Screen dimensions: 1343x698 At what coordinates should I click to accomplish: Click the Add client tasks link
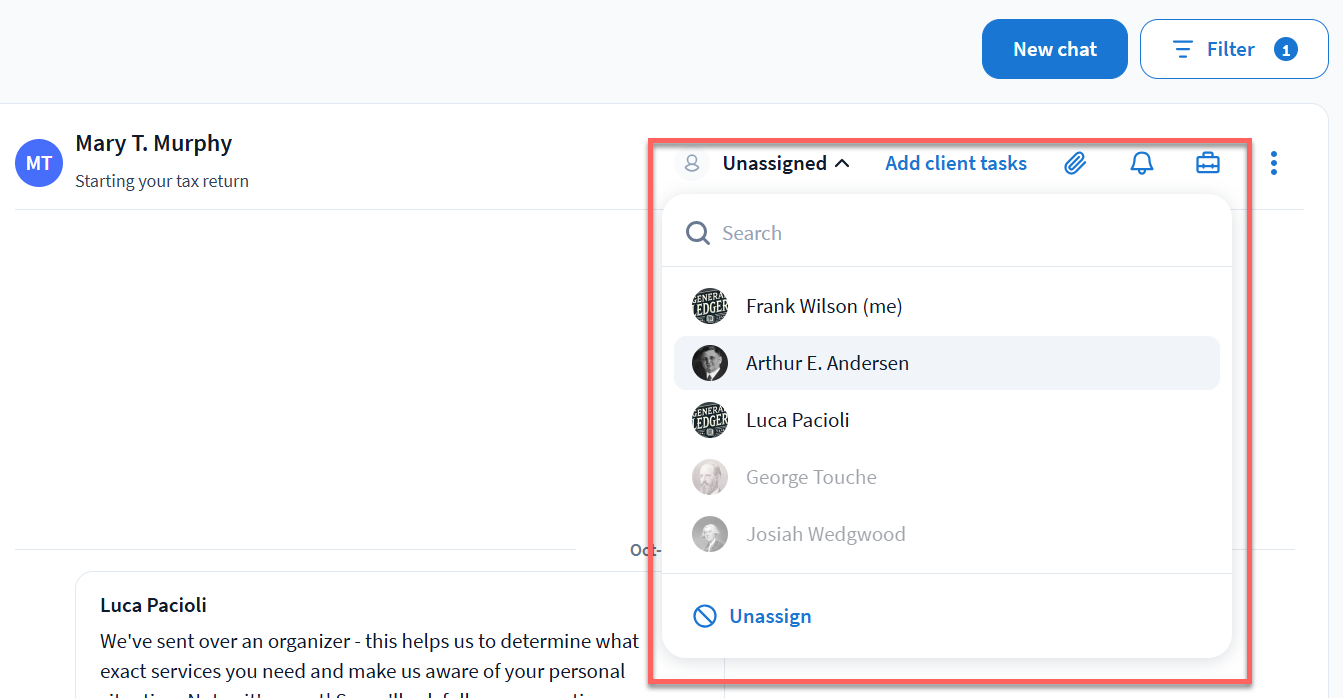tap(955, 163)
